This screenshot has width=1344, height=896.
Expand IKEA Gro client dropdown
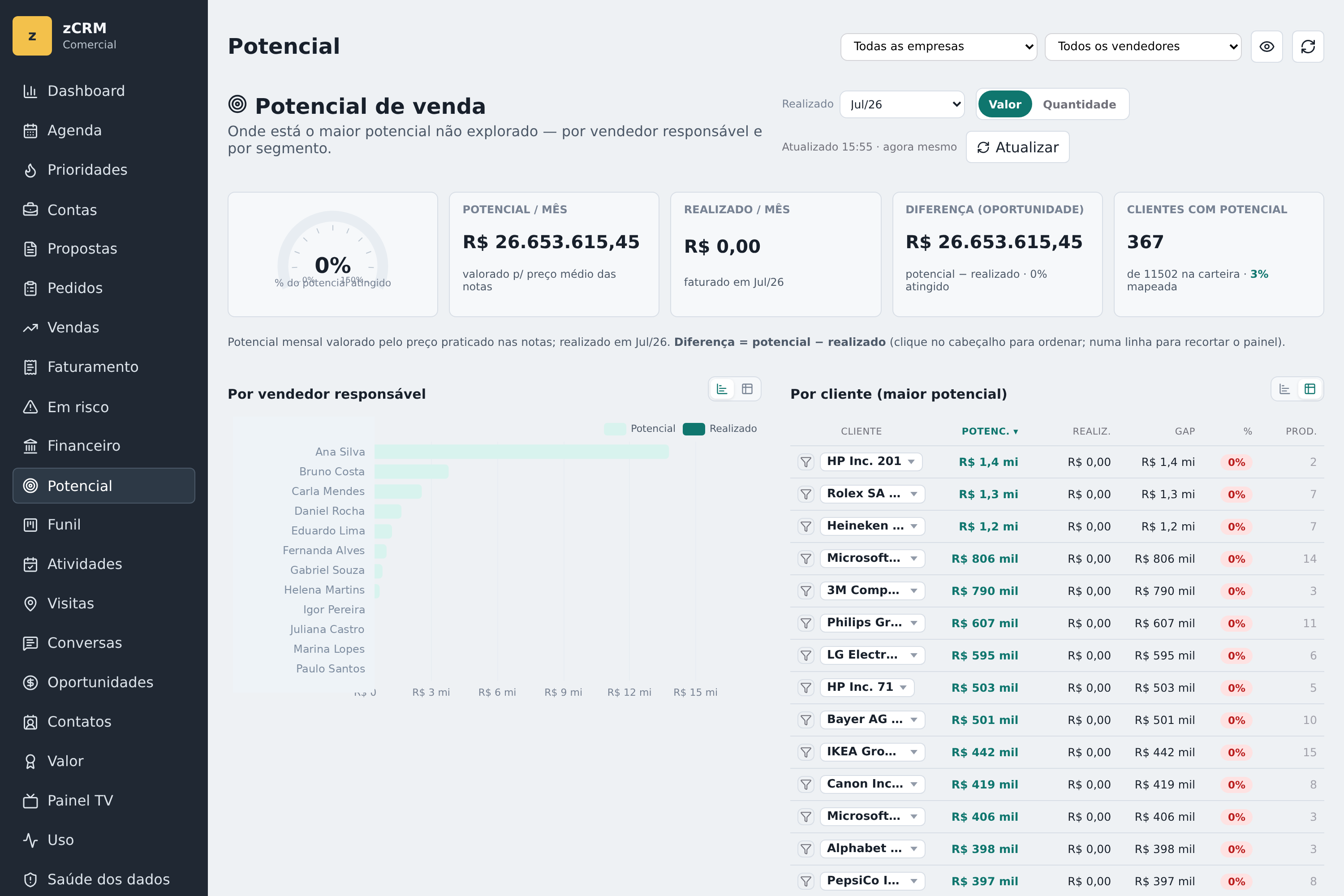[872, 752]
